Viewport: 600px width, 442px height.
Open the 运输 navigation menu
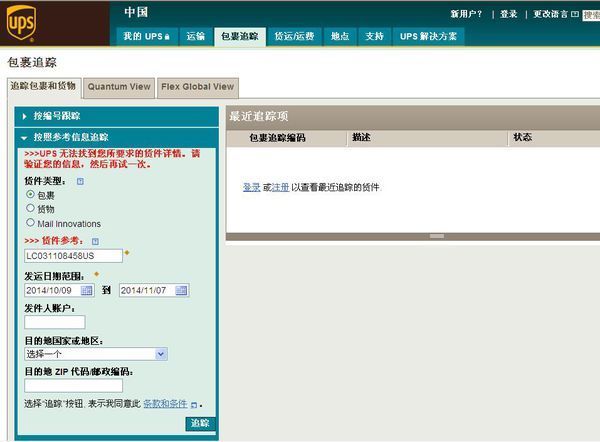pos(195,36)
